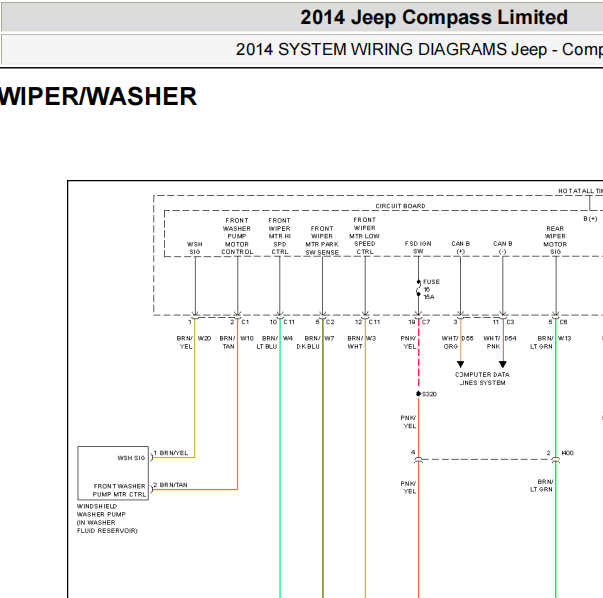Select "WSH SIG" label inside circuit board
This screenshot has height=598, width=603.
(195, 248)
